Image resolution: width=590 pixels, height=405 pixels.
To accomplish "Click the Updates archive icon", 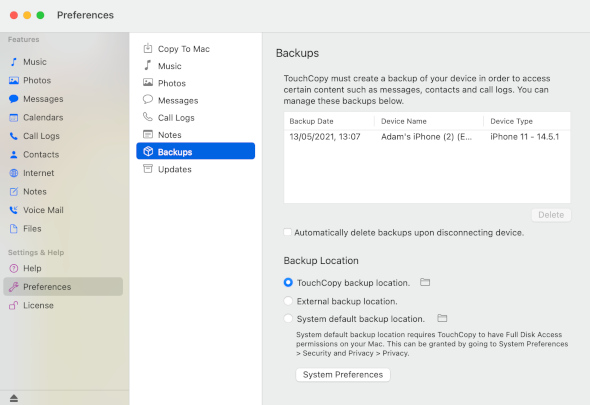I will click(148, 169).
